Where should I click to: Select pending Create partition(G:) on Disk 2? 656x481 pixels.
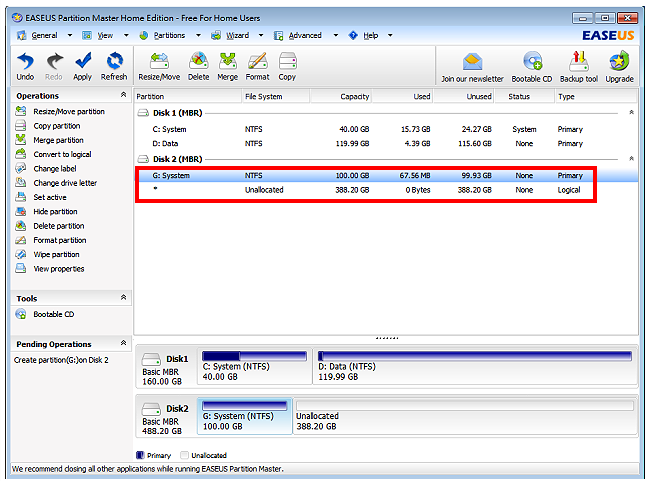pos(61,360)
